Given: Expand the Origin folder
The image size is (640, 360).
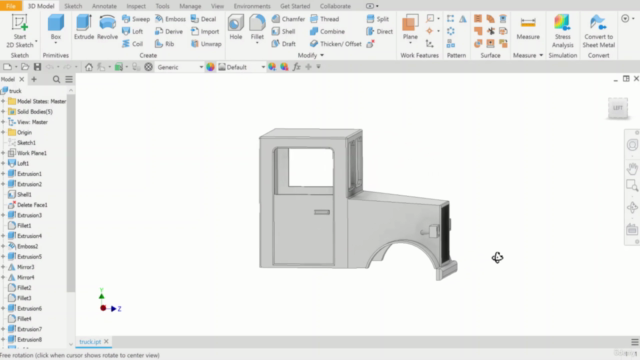Looking at the screenshot, I should tap(3, 132).
